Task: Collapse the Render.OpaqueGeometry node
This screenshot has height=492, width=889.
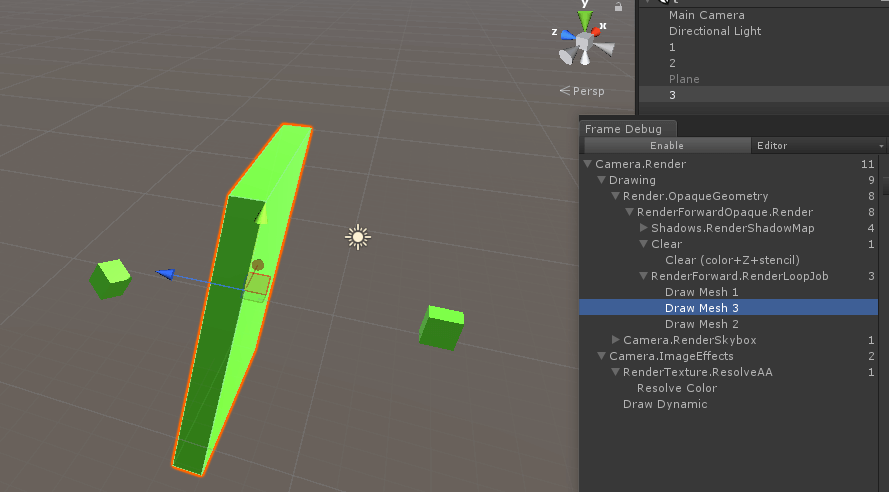Action: [x=615, y=196]
